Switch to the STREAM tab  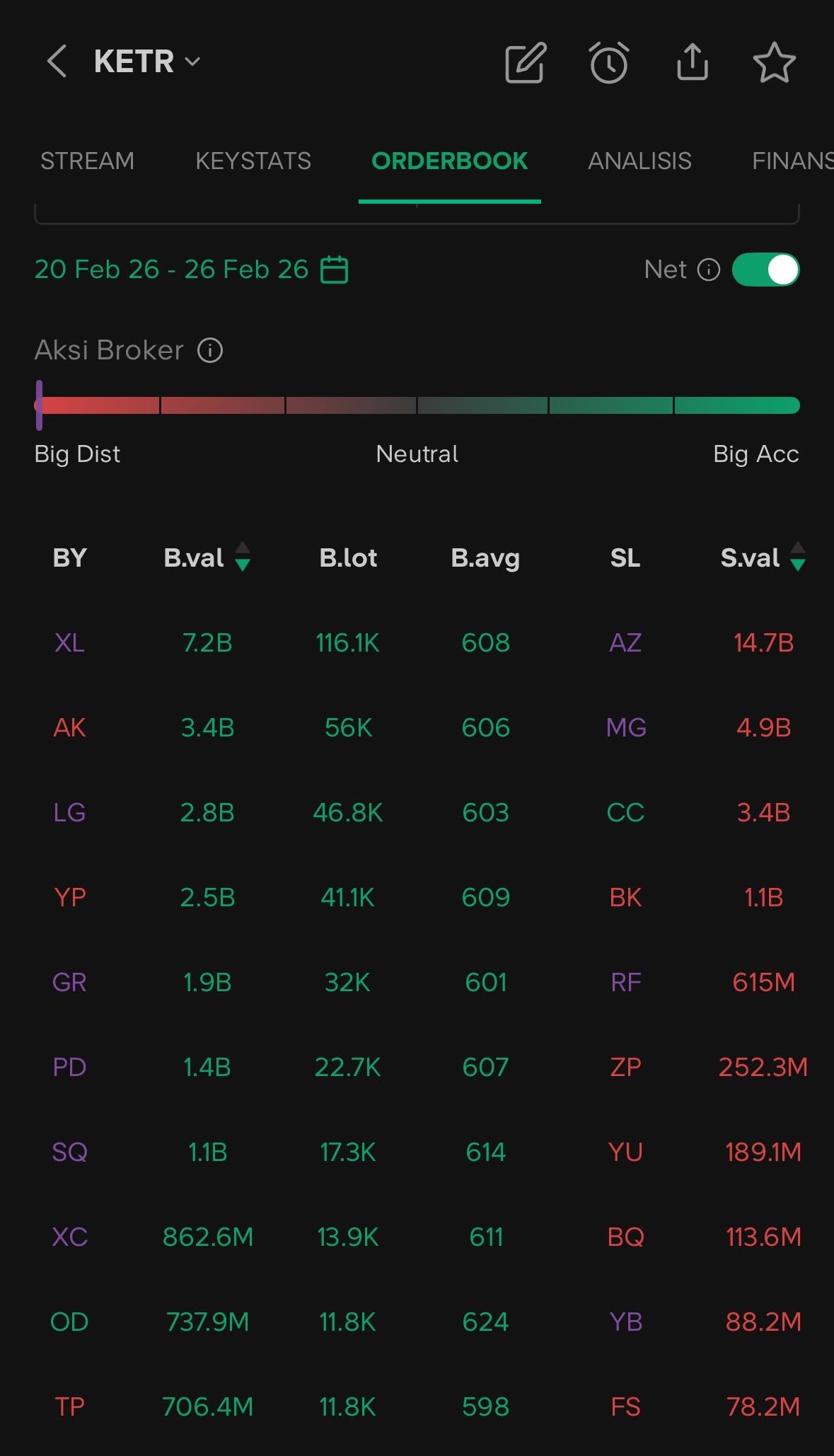87,161
